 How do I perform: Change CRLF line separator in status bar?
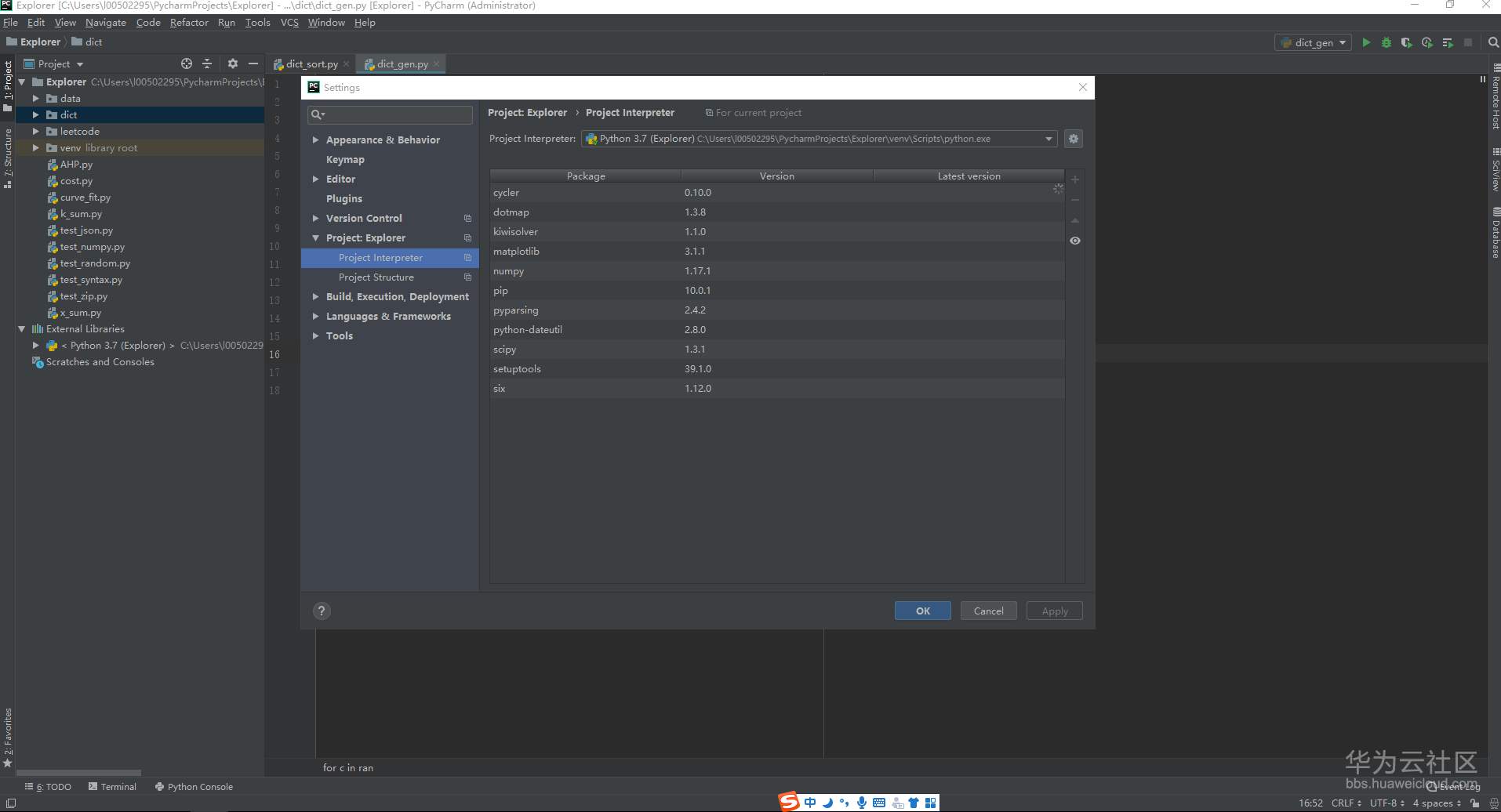click(x=1347, y=803)
